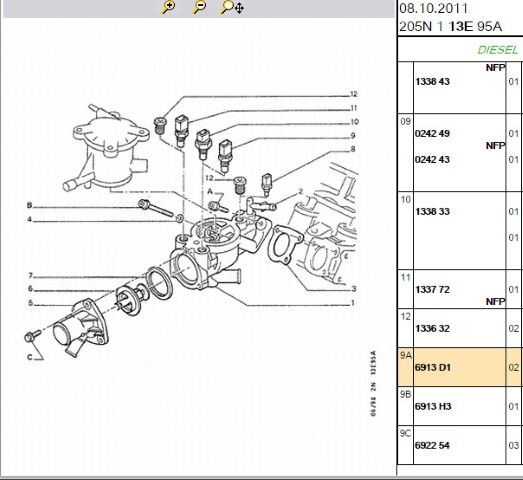Select part number 1338 43

tap(432, 82)
